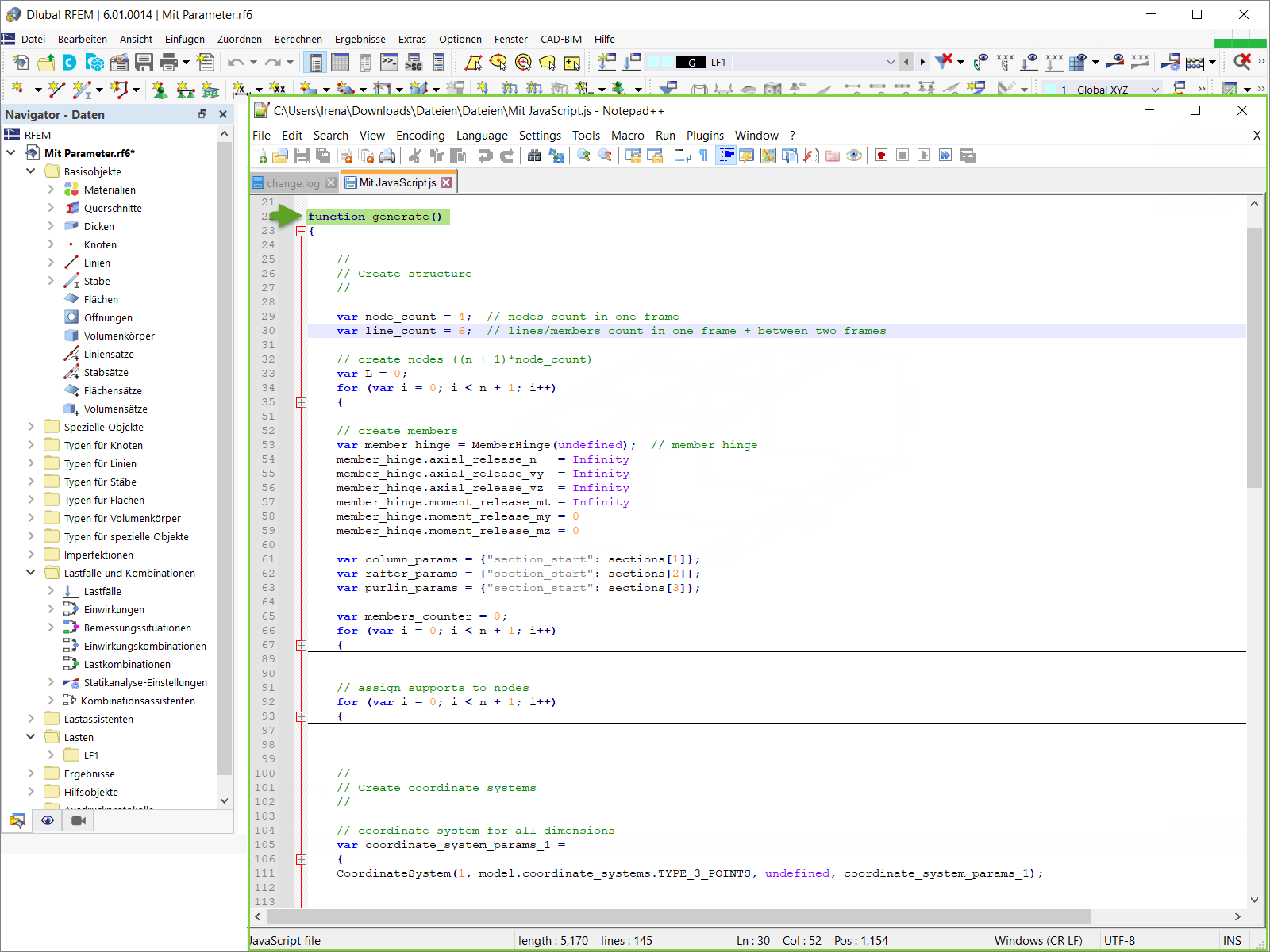The height and width of the screenshot is (952, 1270).
Task: Toggle the Navigator eye views tab
Action: pos(48,820)
